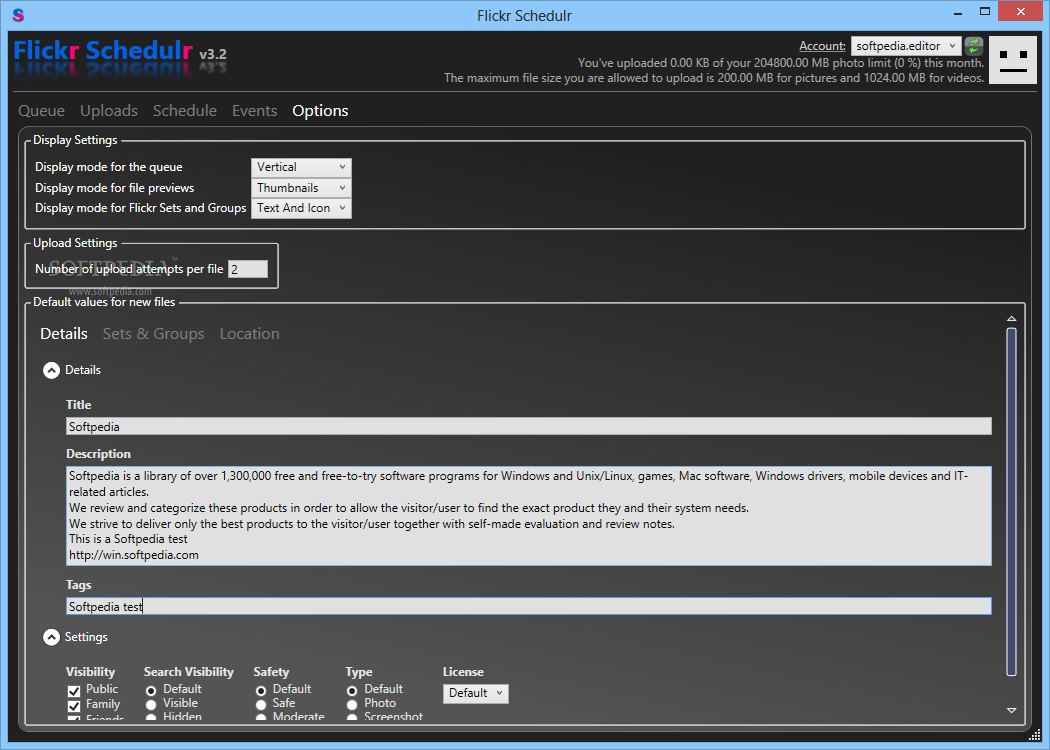Click the Flickr Schedulr logo text

[x=103, y=51]
